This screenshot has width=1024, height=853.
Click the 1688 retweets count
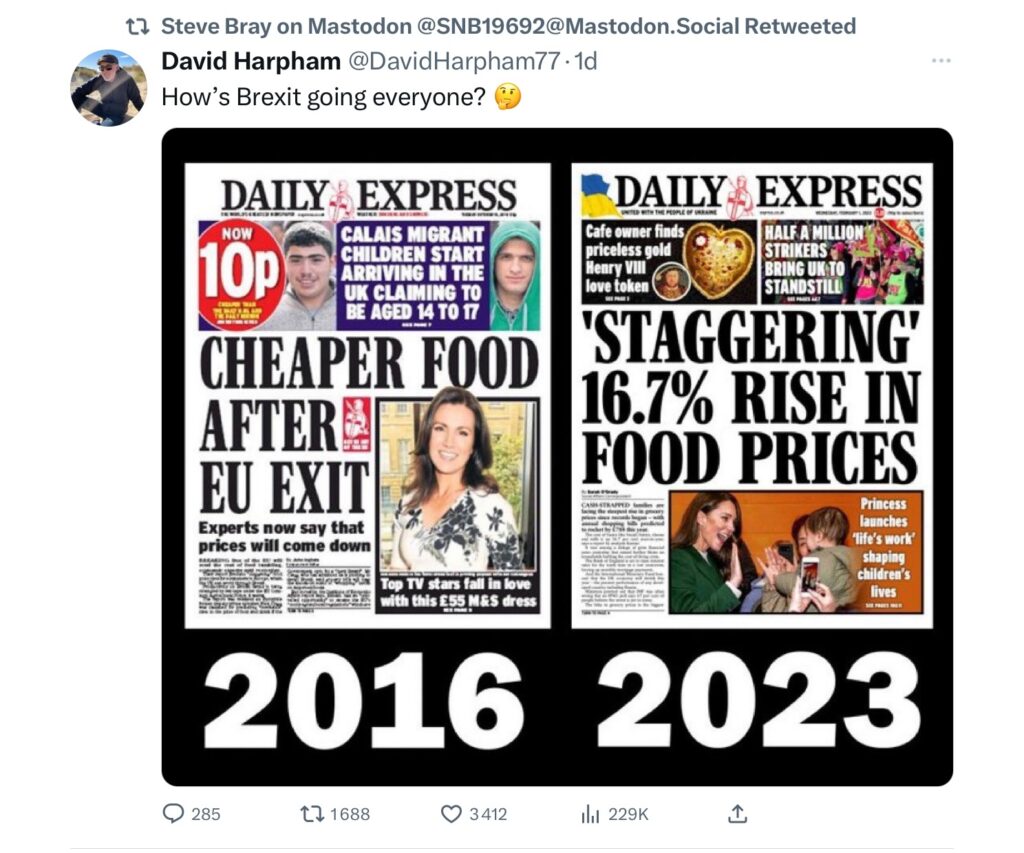tap(350, 814)
